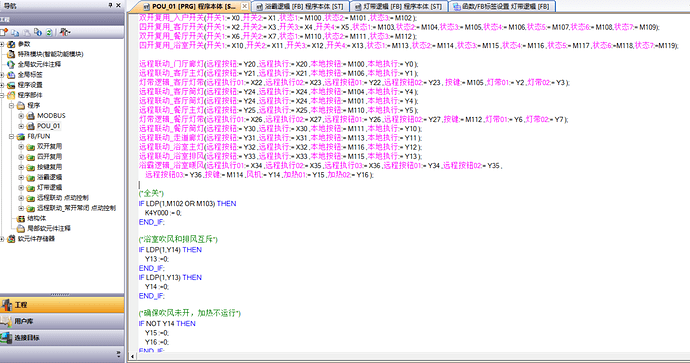Switch to the 浴霸逻辑 [FB] 程序本体 tab
The image size is (690, 363).
point(300,7)
